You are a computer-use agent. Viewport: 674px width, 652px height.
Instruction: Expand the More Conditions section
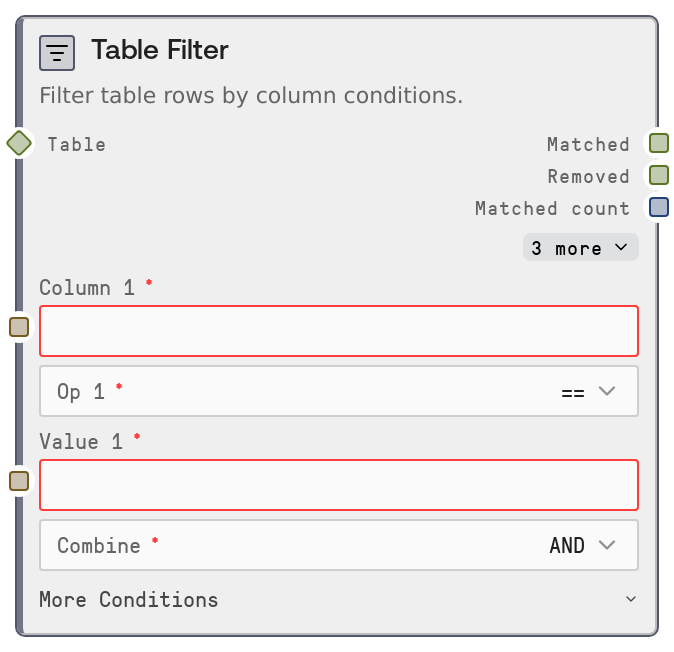(338, 600)
